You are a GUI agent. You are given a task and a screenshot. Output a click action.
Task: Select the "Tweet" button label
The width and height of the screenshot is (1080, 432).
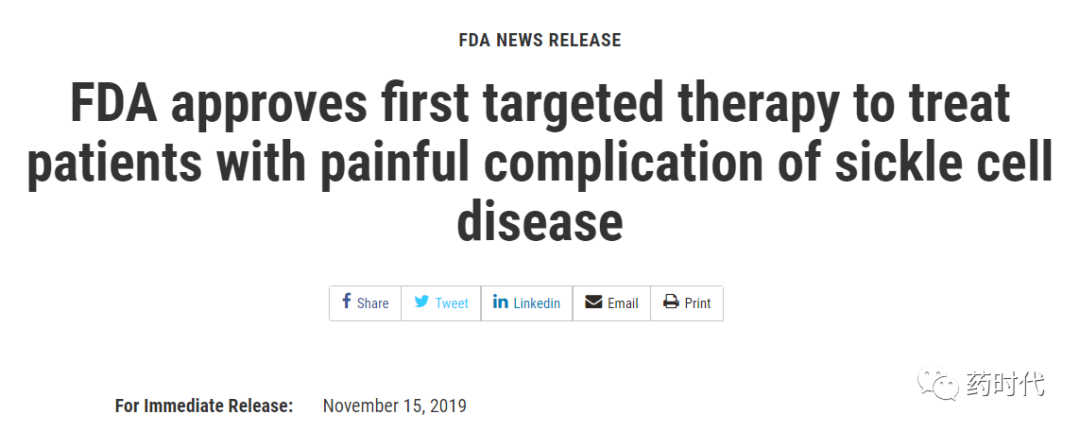tap(452, 303)
